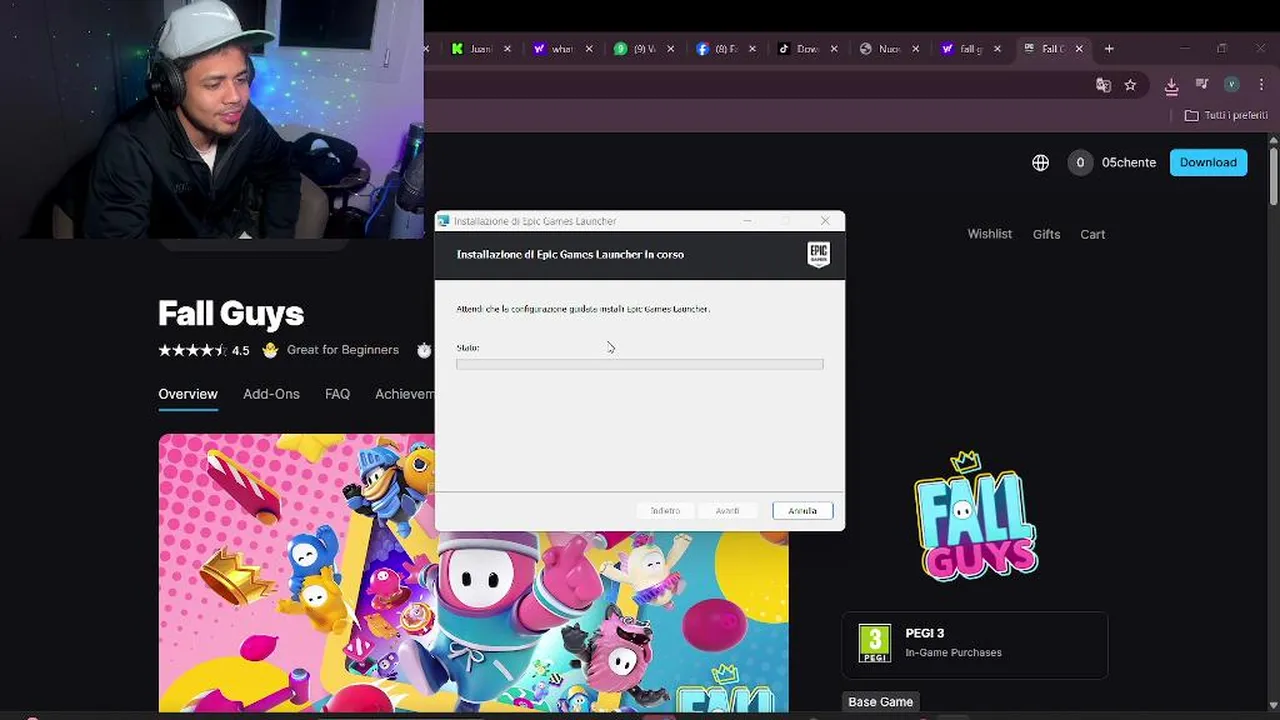The image size is (1280, 720).
Task: Switch to the 'what' Yahoo browser tab
Action: [552, 49]
